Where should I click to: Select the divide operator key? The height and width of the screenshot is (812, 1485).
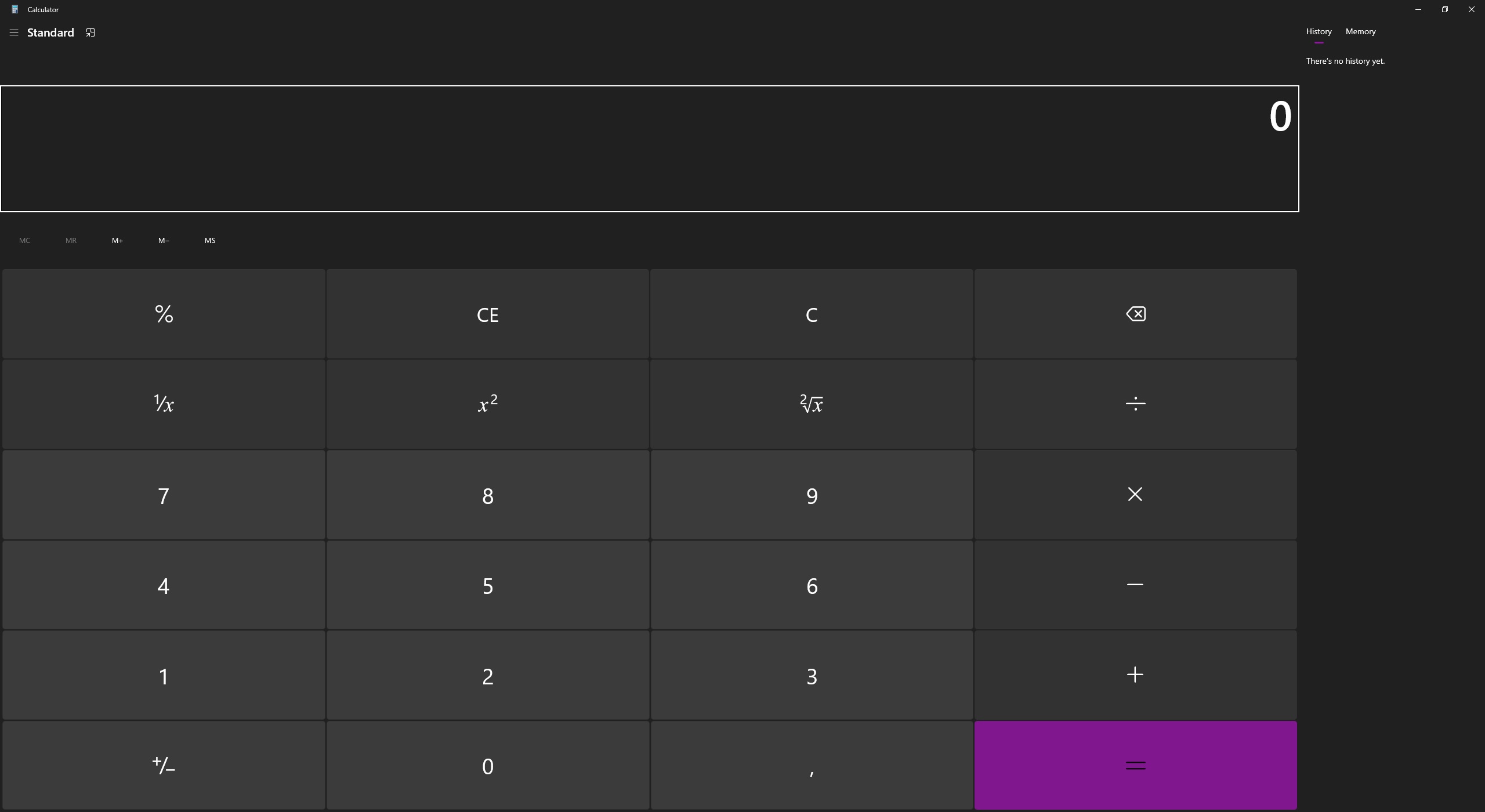[x=1135, y=404]
